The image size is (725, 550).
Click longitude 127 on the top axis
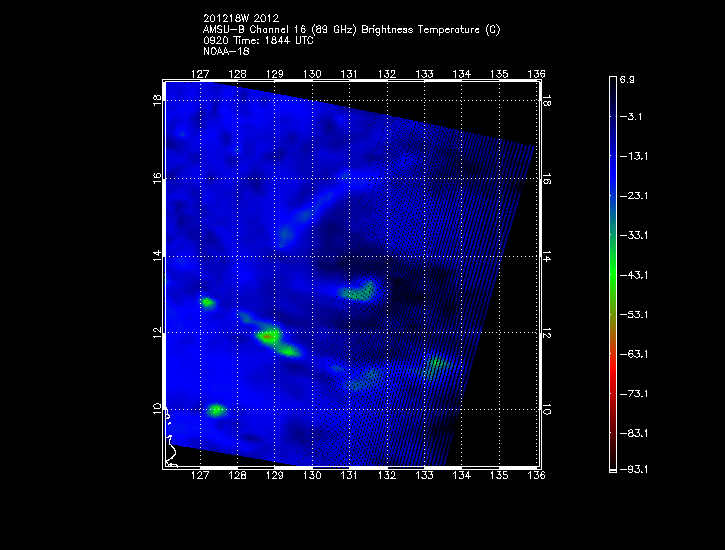pyautogui.click(x=200, y=74)
